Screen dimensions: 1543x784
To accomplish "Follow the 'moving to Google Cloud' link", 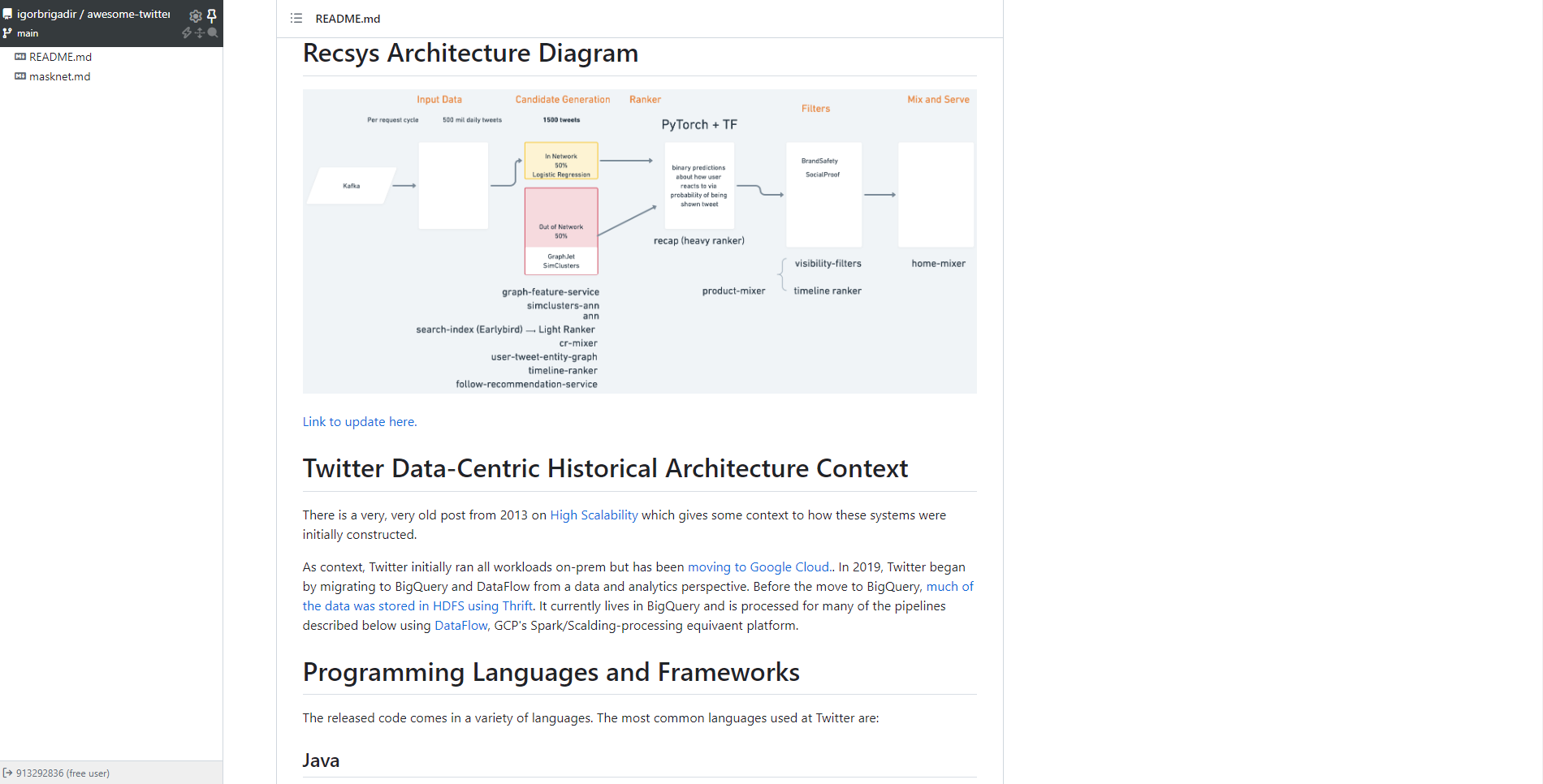I will tap(759, 567).
